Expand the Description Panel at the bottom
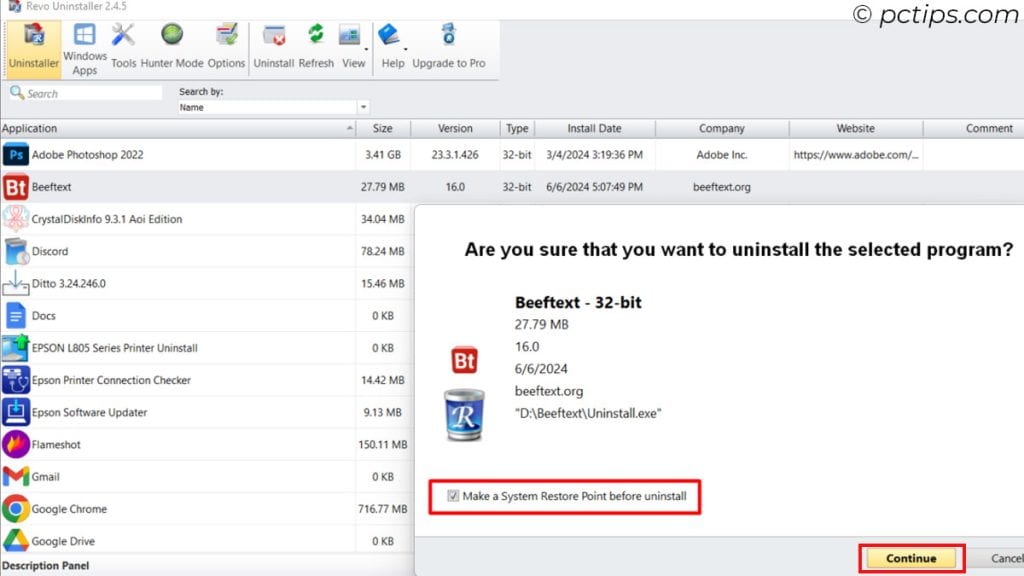Image resolution: width=1024 pixels, height=576 pixels. point(45,565)
